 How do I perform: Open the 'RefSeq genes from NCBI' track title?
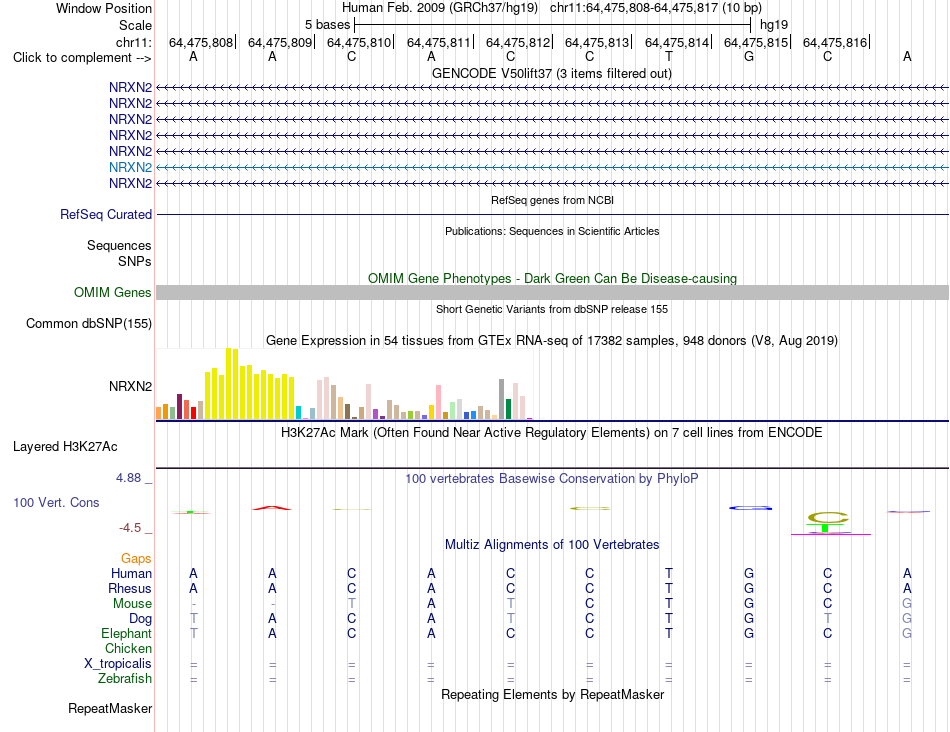pyautogui.click(x=552, y=200)
